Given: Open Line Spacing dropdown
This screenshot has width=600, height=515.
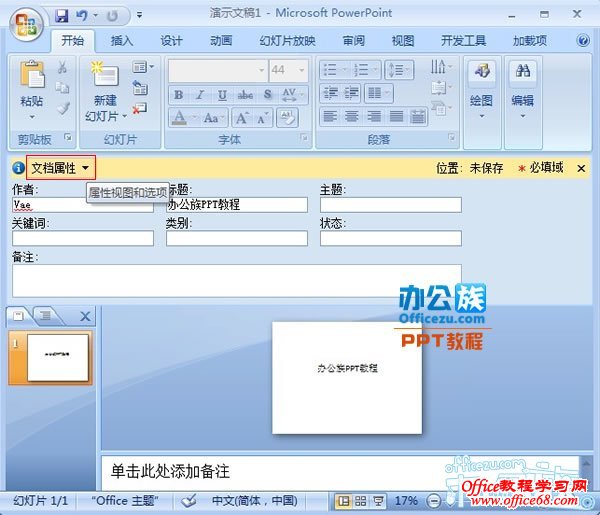Looking at the screenshot, I should (399, 70).
